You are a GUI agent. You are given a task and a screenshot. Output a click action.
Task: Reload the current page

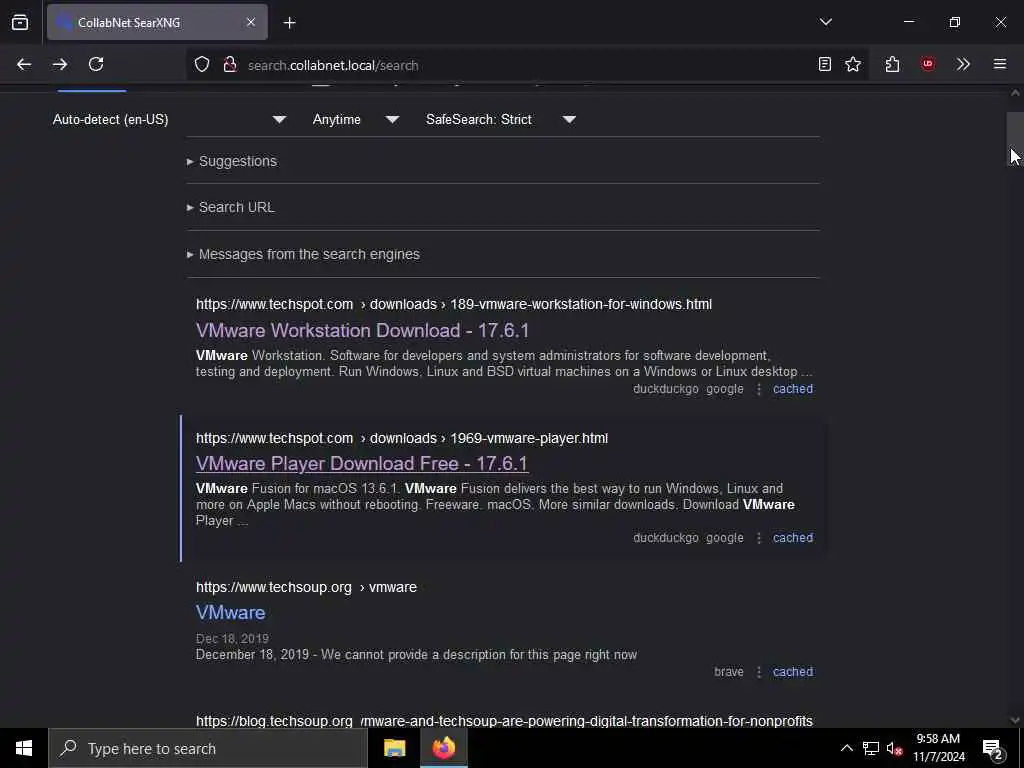96,64
